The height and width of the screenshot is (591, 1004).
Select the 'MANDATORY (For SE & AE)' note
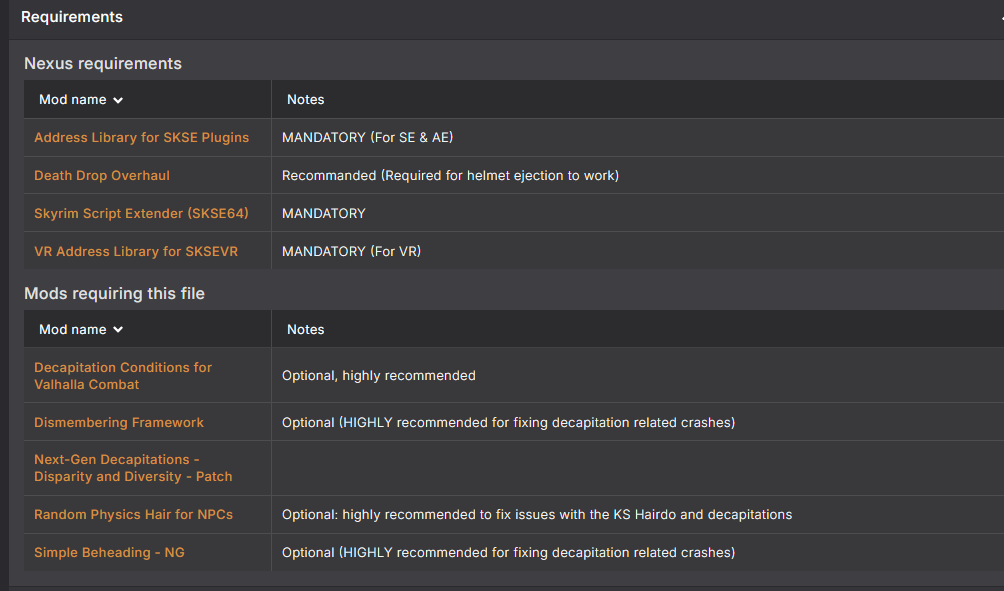click(368, 138)
